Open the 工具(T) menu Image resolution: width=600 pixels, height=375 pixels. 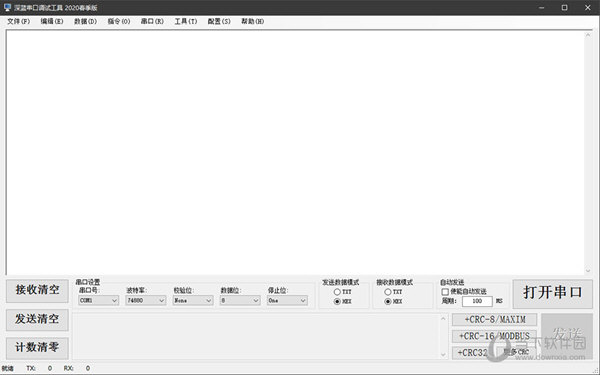(186, 21)
